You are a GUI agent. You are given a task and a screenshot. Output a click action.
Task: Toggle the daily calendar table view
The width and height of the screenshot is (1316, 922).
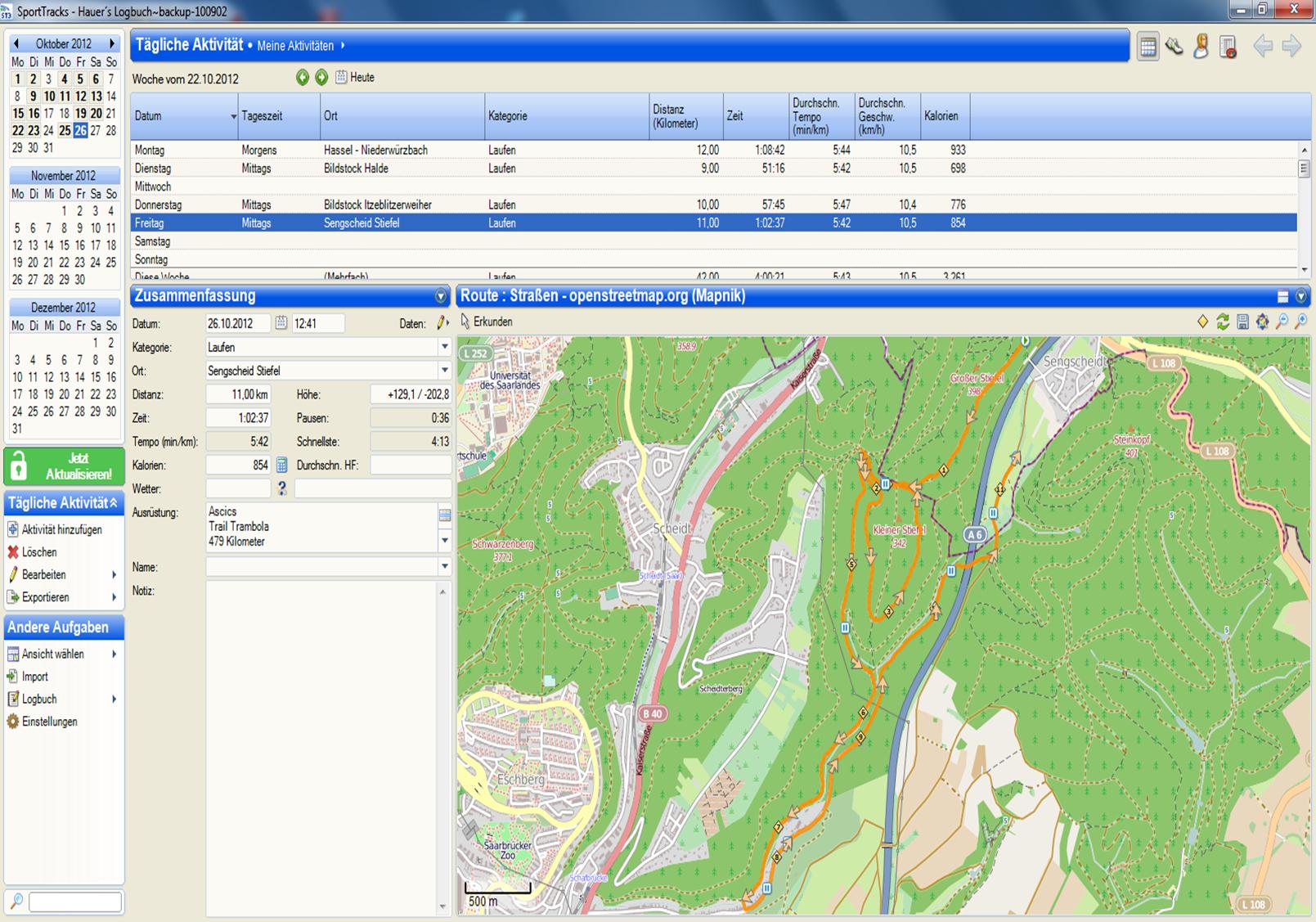click(1148, 47)
